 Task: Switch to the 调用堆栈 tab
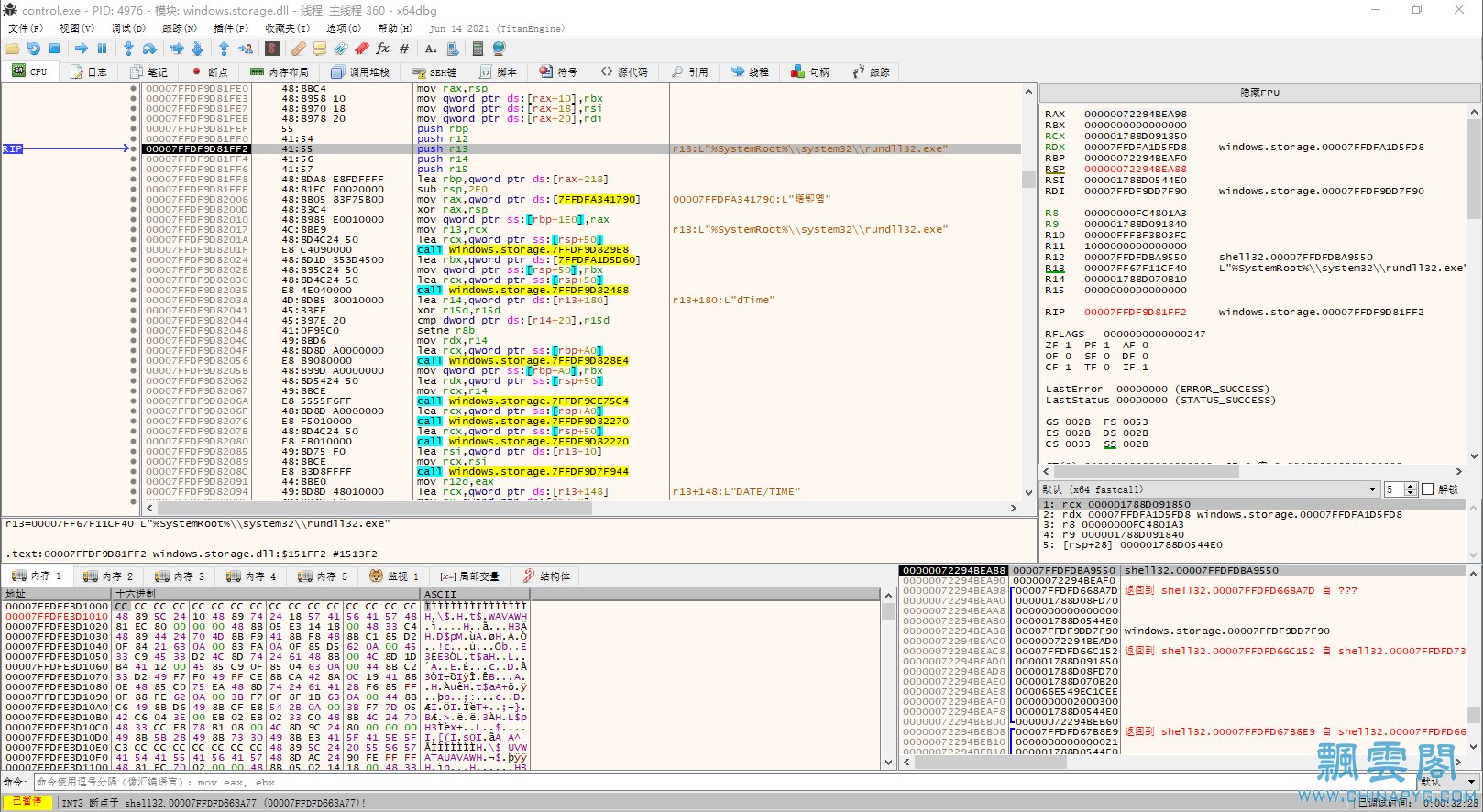(x=360, y=71)
